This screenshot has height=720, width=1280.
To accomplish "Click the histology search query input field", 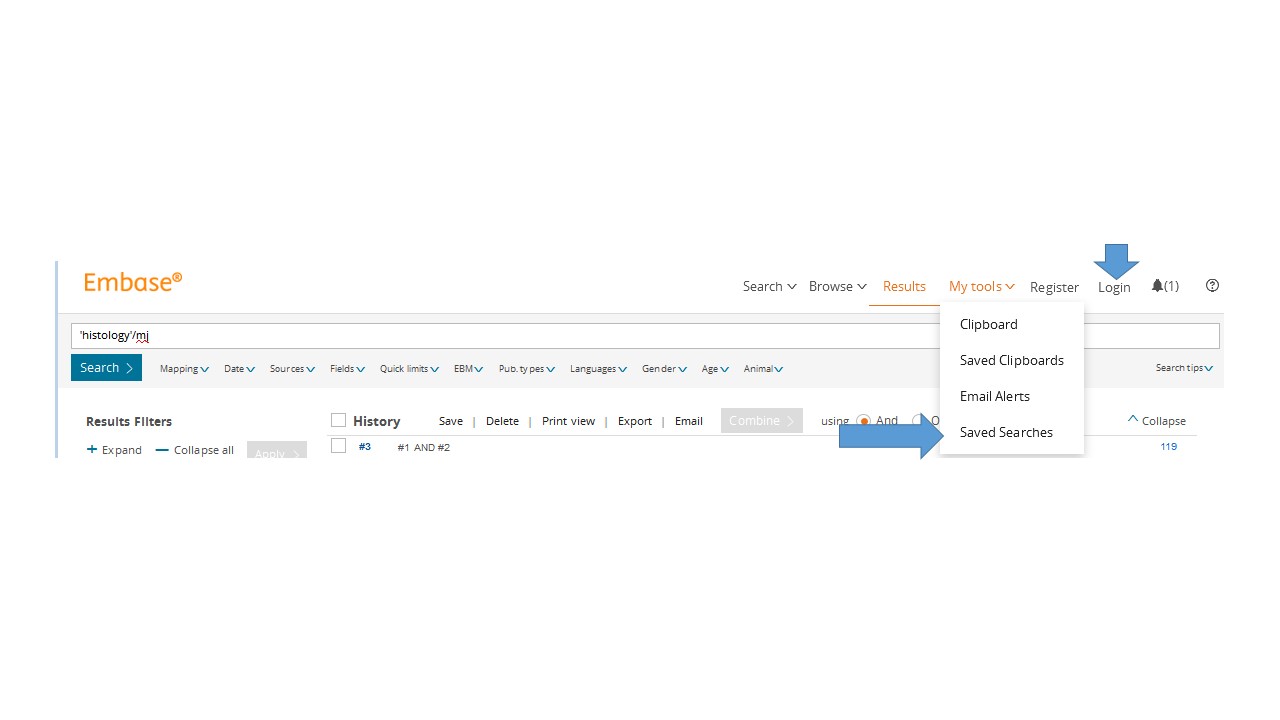I will coord(400,335).
